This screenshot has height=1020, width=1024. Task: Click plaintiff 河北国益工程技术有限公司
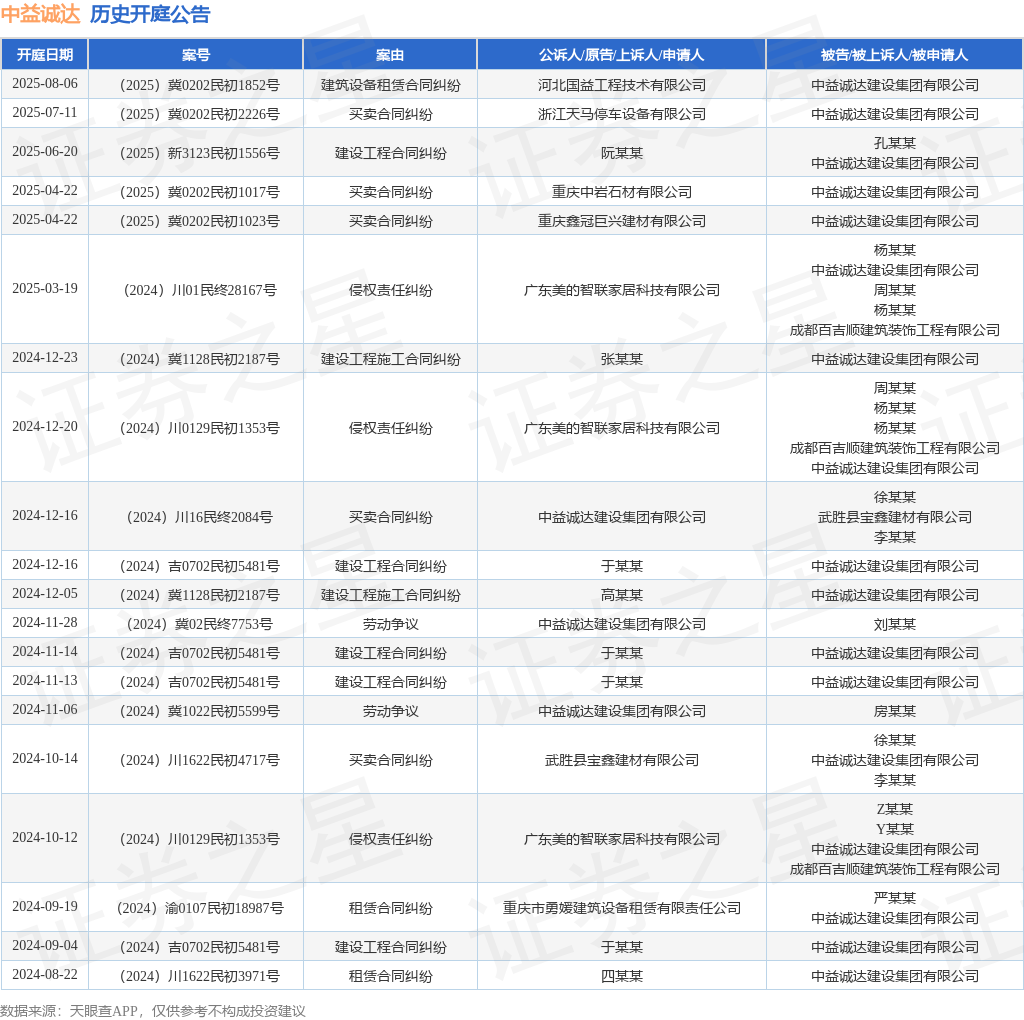(x=622, y=85)
